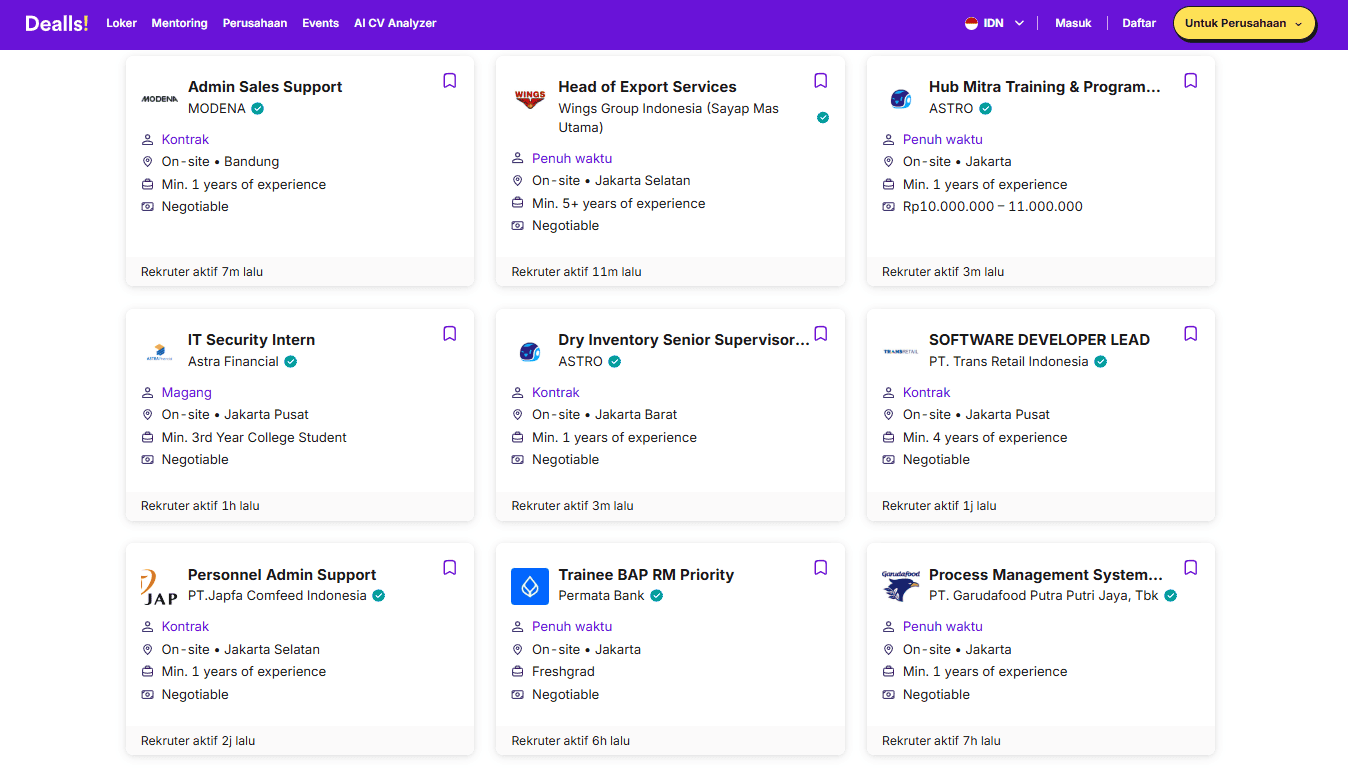Click the Astra Financial verified badge
Screen dimensions: 1348x769
click(291, 362)
